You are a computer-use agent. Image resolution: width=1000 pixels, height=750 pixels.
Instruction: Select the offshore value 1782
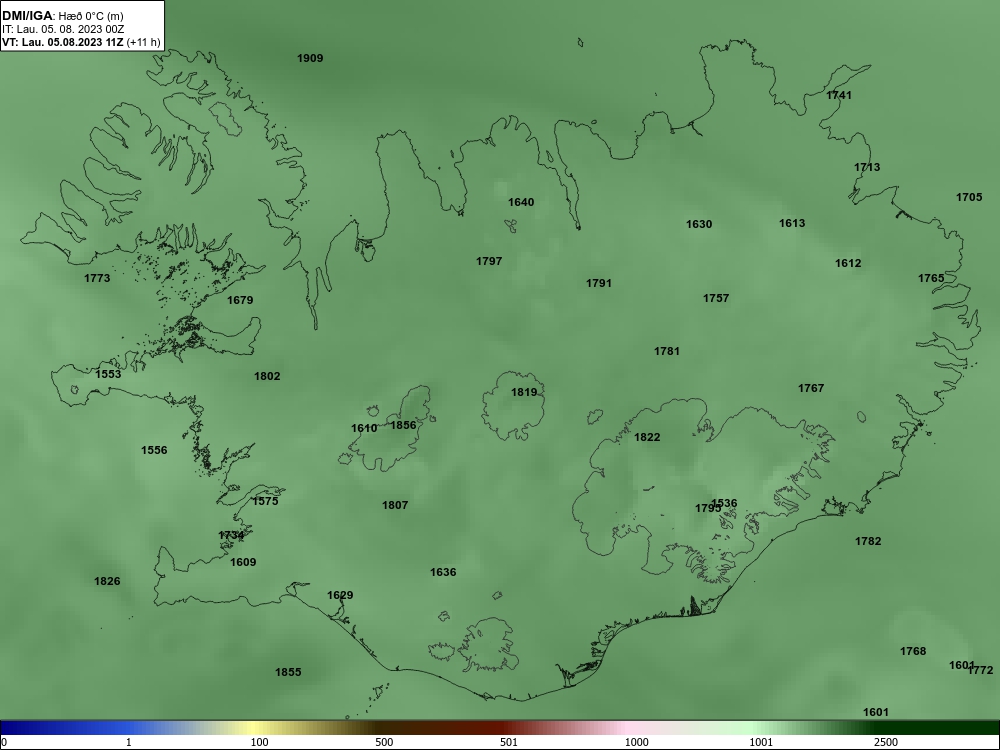click(868, 541)
